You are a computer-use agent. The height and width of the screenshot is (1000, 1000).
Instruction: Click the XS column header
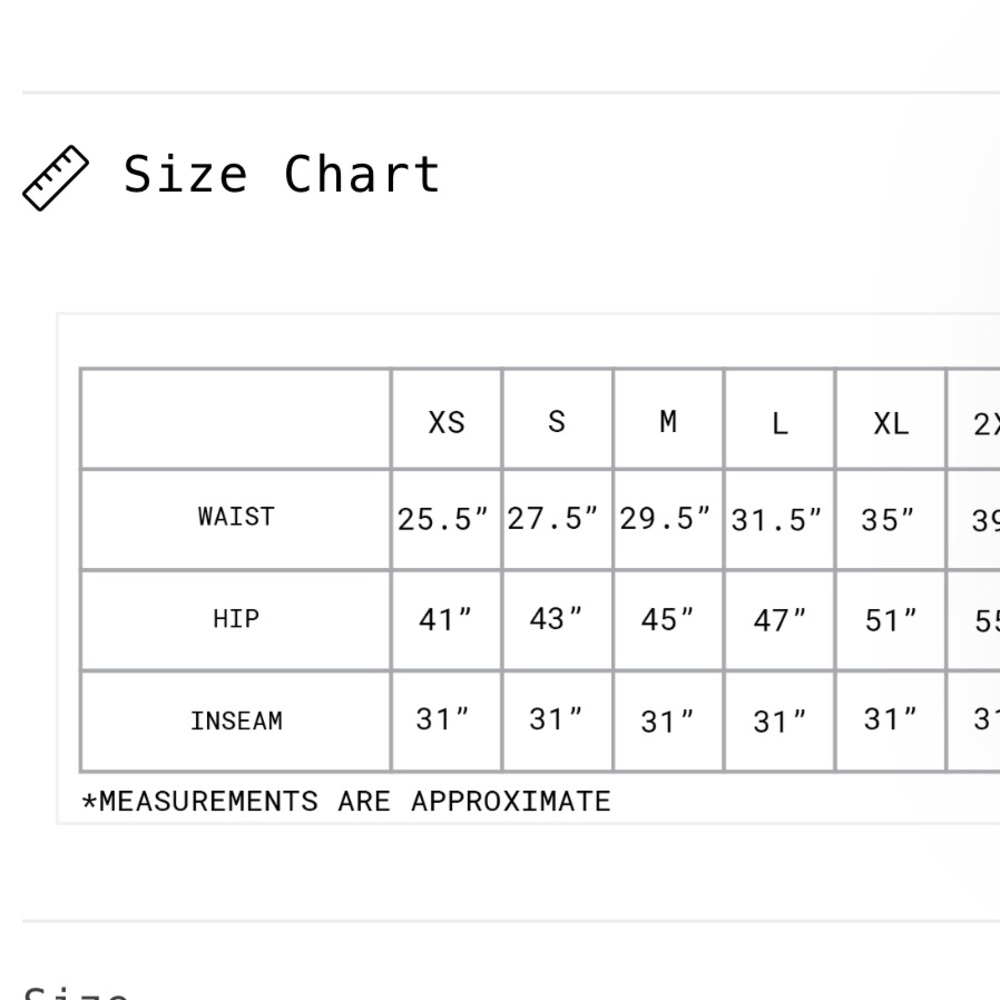tap(446, 422)
